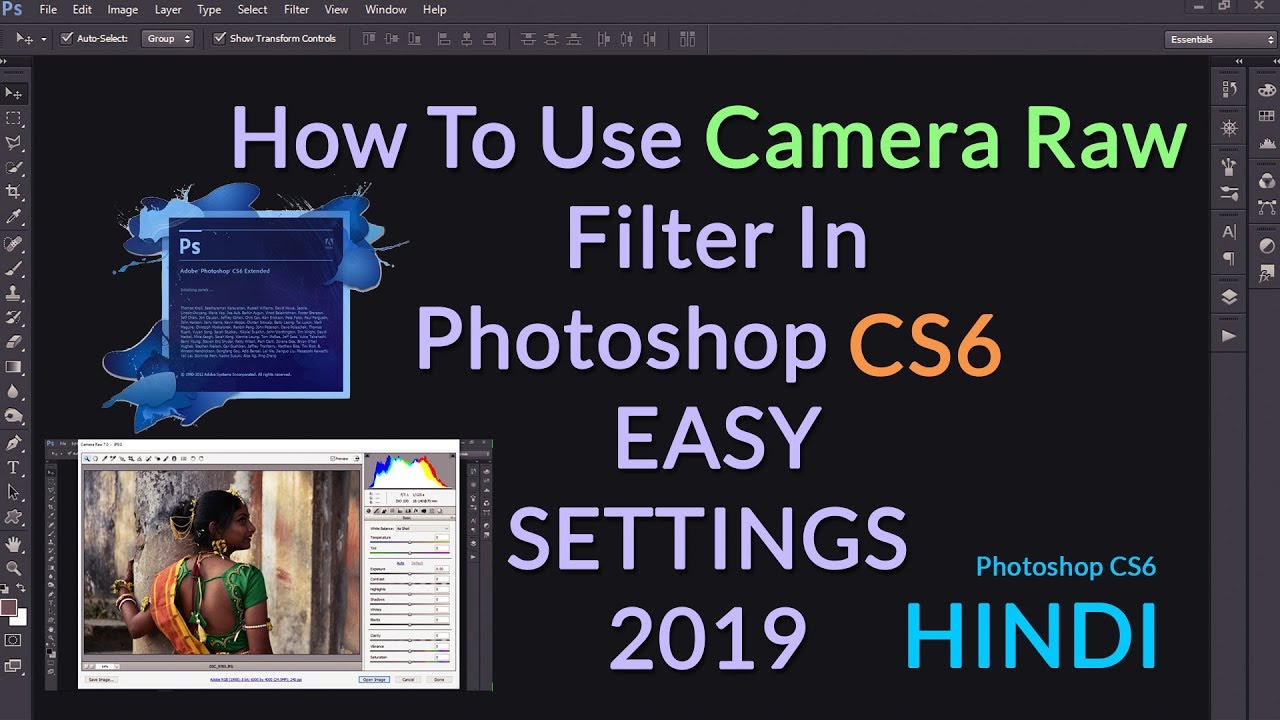Select the History Brush tool

[x=14, y=318]
